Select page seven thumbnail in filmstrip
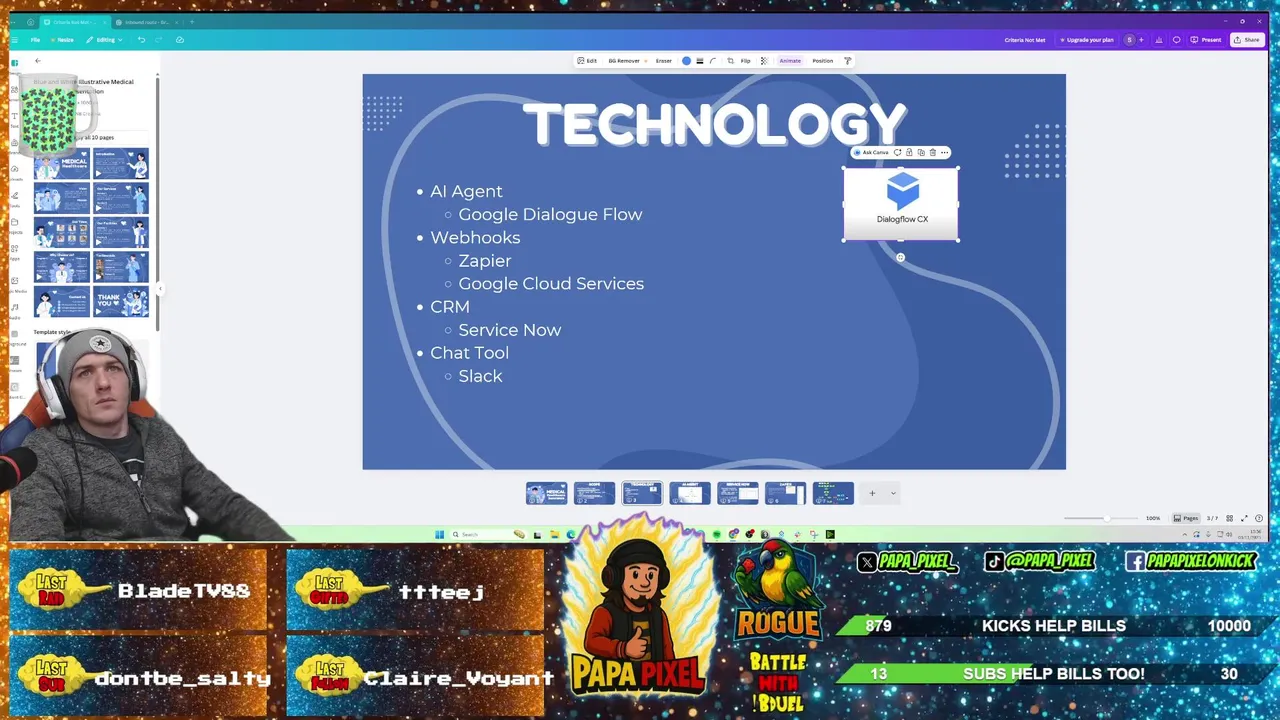Viewport: 1280px width, 720px height. pos(833,493)
